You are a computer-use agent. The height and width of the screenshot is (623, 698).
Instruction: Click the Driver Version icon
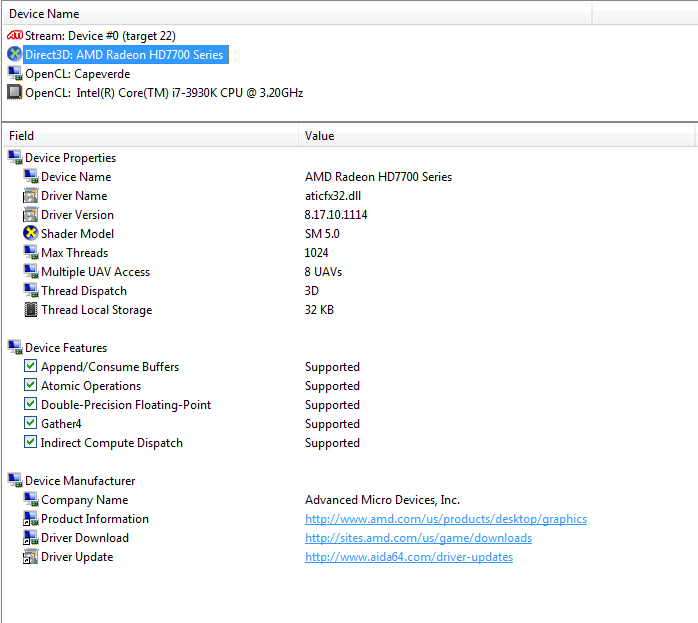[31, 214]
